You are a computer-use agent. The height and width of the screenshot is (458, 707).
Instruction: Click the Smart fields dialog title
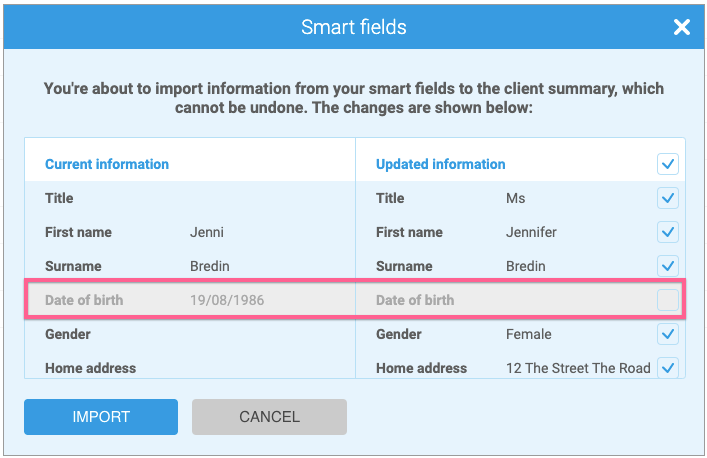click(x=354, y=27)
